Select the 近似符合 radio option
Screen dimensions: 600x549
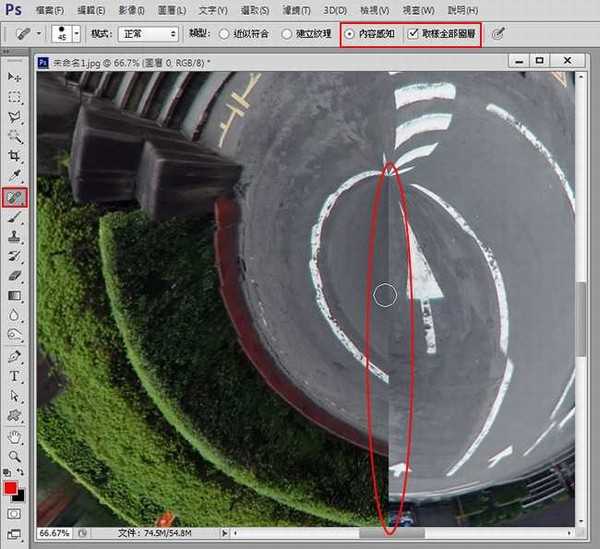225,34
